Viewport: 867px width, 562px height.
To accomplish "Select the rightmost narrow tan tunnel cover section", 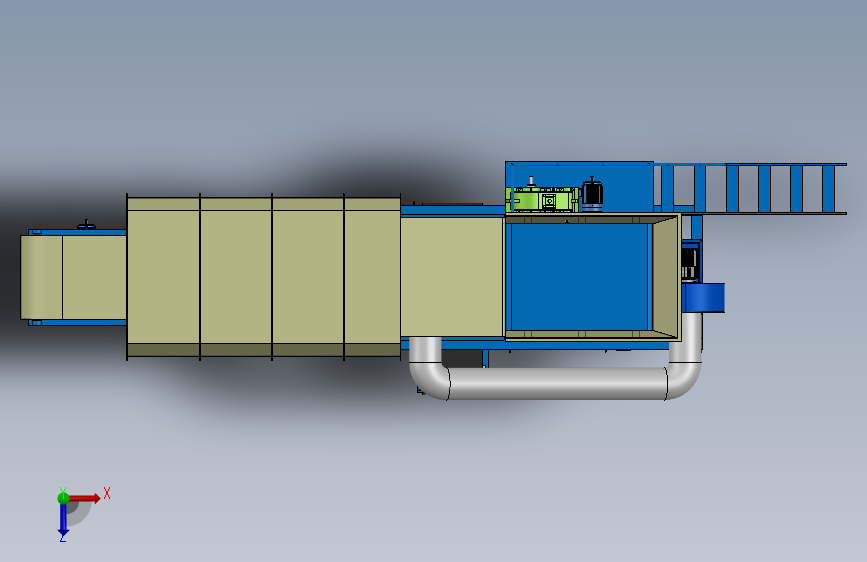I will [372, 277].
